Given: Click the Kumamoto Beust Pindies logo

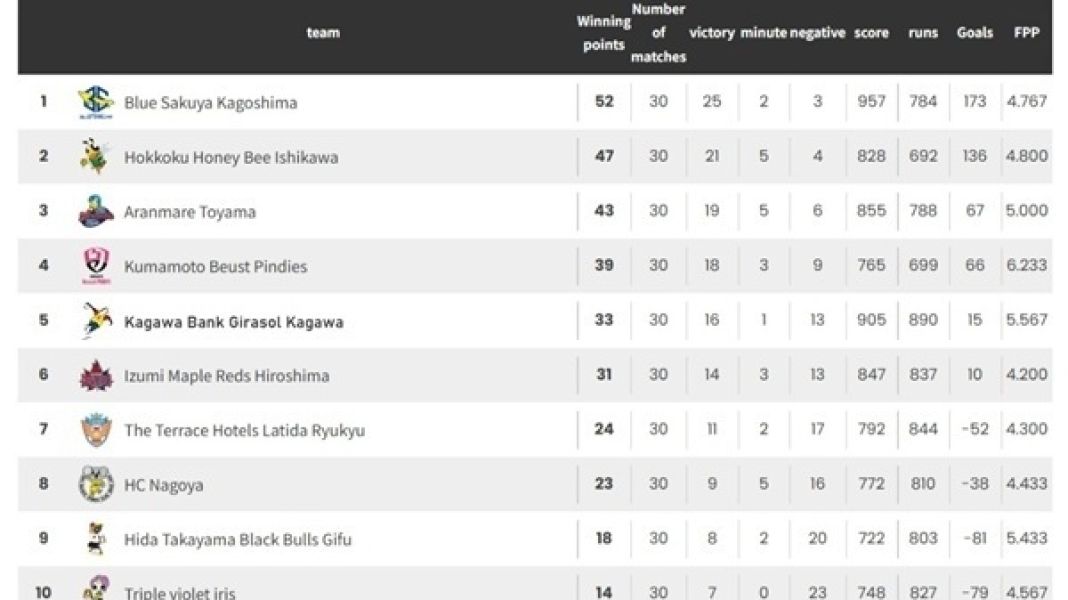Looking at the screenshot, I should click(x=96, y=266).
